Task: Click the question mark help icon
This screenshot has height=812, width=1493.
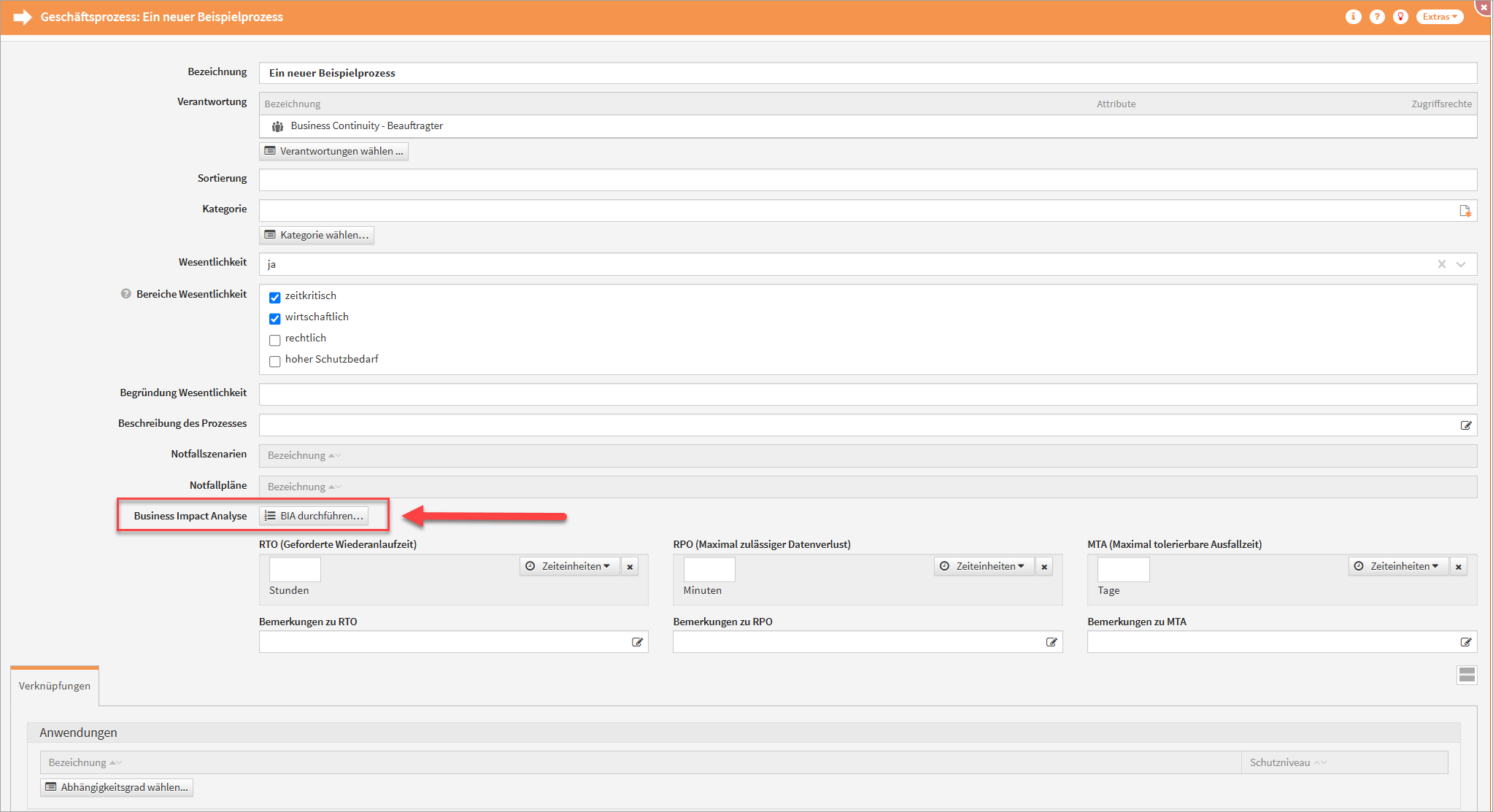Action: 1376,17
